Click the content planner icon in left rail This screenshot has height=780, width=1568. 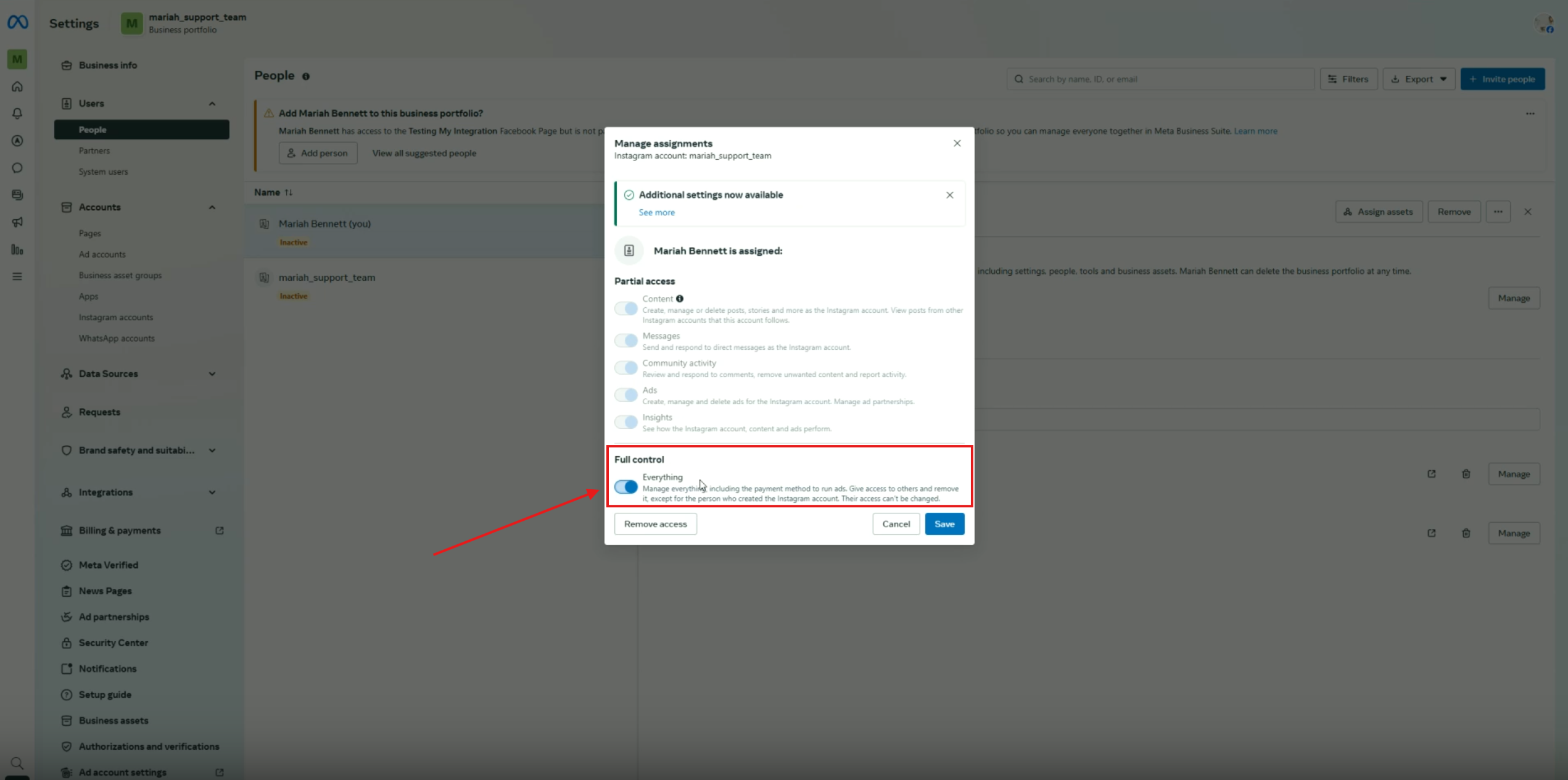click(17, 195)
